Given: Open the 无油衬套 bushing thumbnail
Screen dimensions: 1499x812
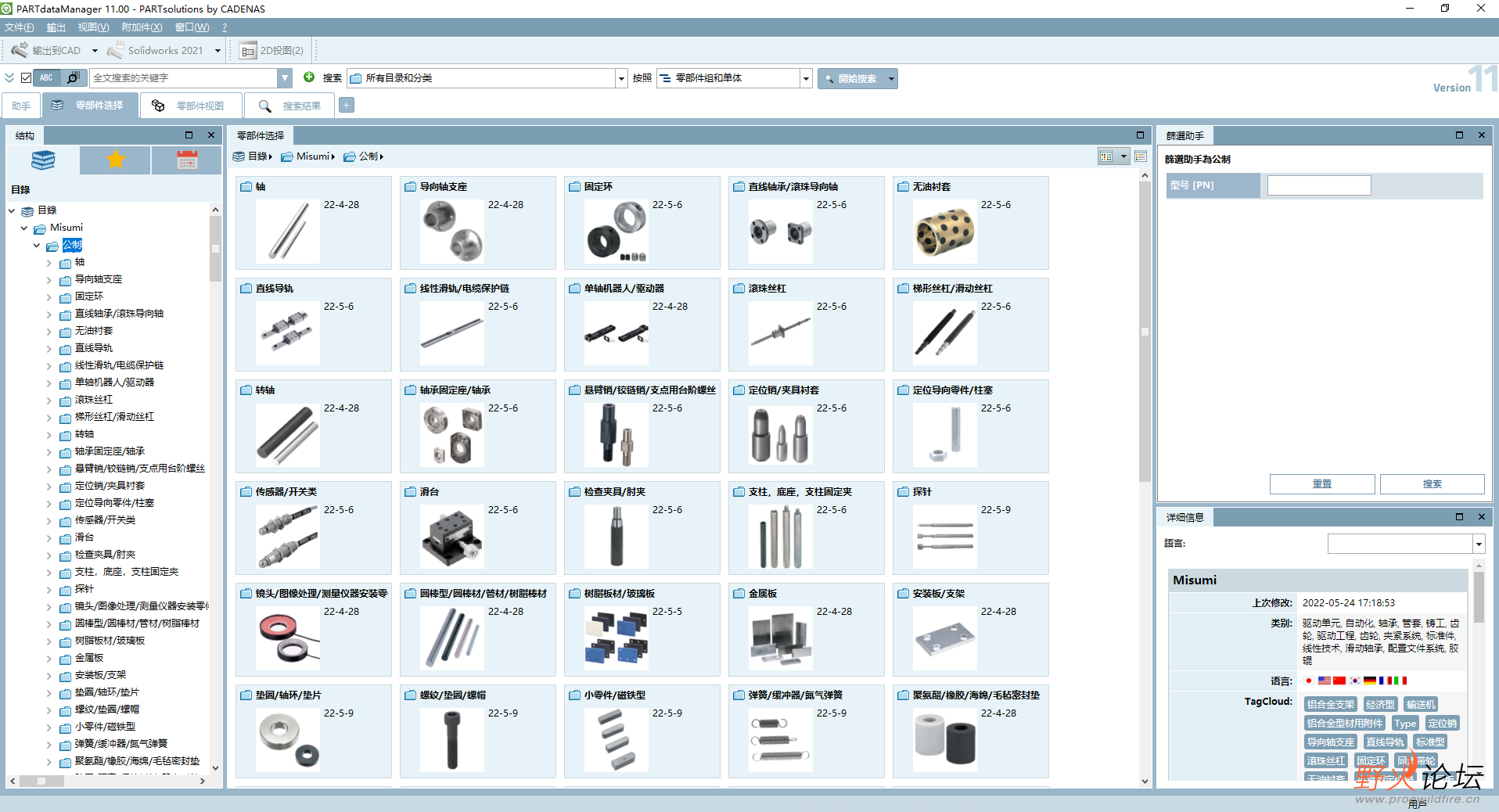Looking at the screenshot, I should tap(945, 232).
